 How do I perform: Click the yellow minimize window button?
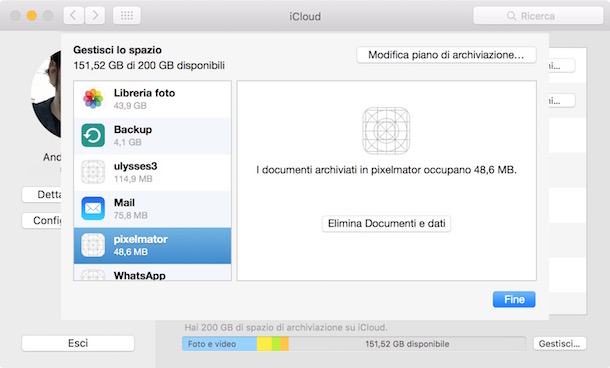[32, 16]
